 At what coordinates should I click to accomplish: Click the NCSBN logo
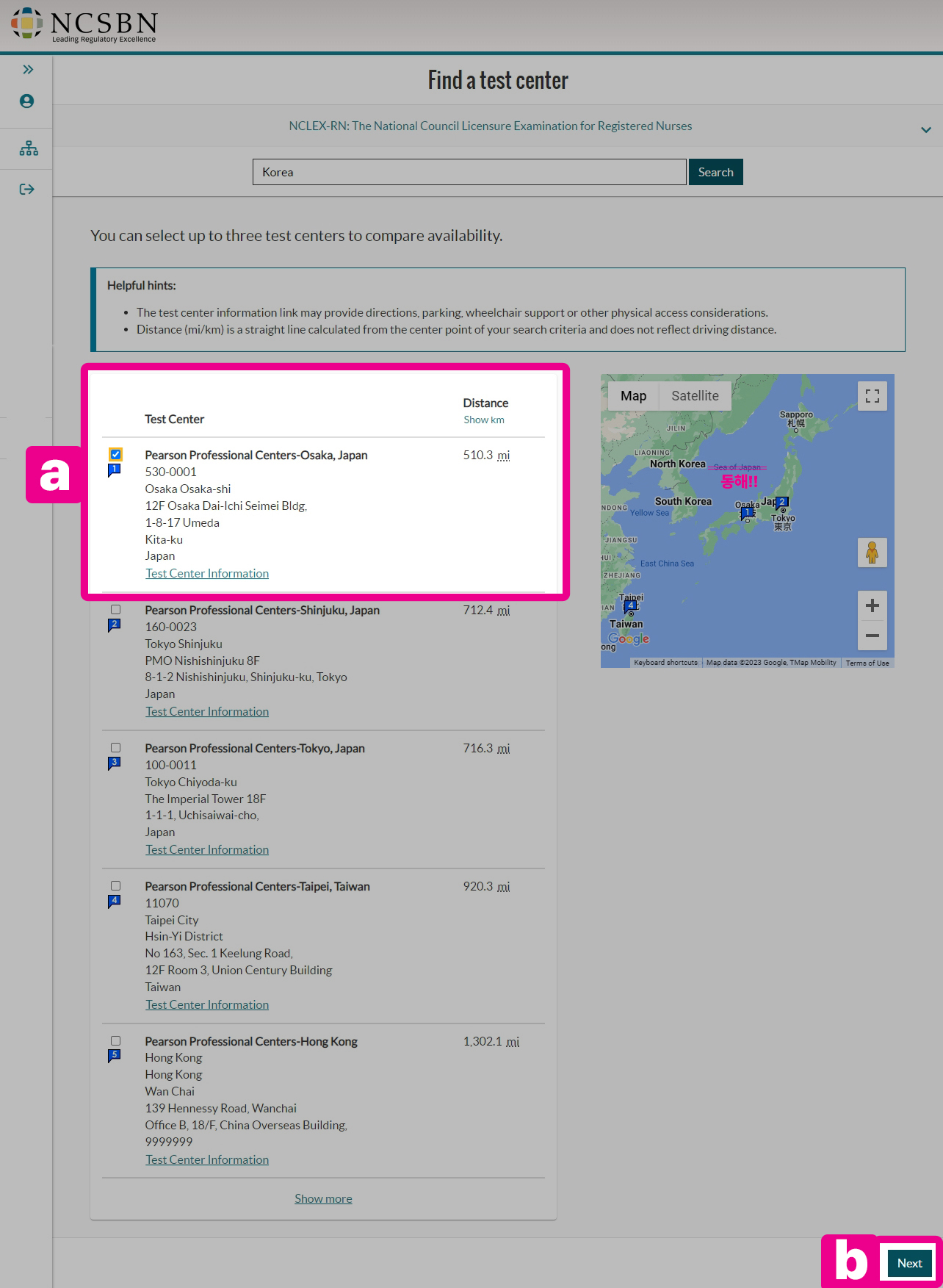pos(84,26)
